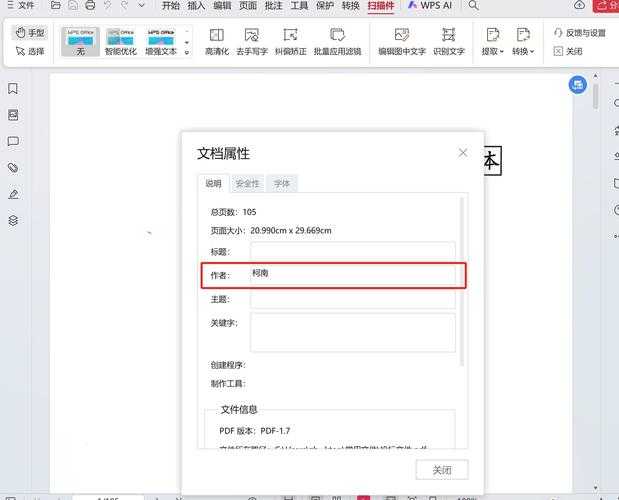The image size is (619, 500).
Task: Click the search magnifier icon
Action: tap(473, 5)
